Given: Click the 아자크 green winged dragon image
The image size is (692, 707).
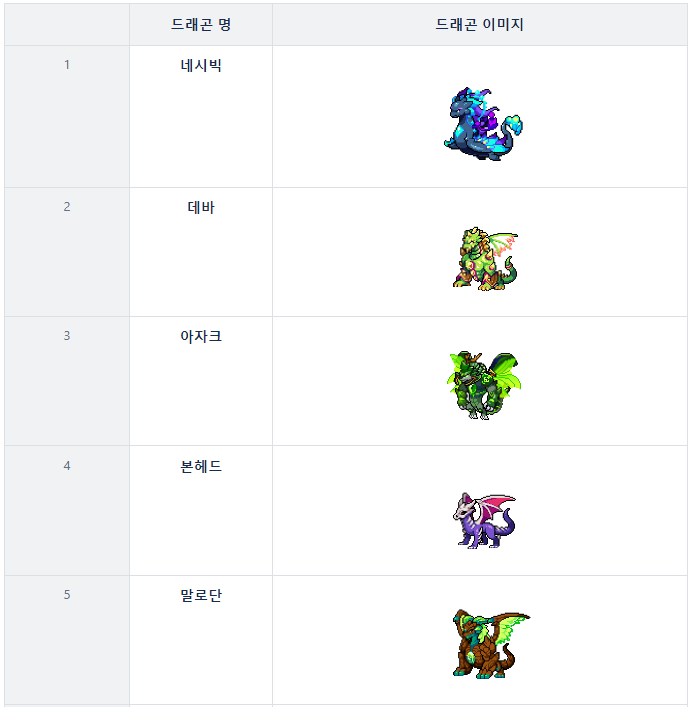Looking at the screenshot, I should tap(484, 384).
